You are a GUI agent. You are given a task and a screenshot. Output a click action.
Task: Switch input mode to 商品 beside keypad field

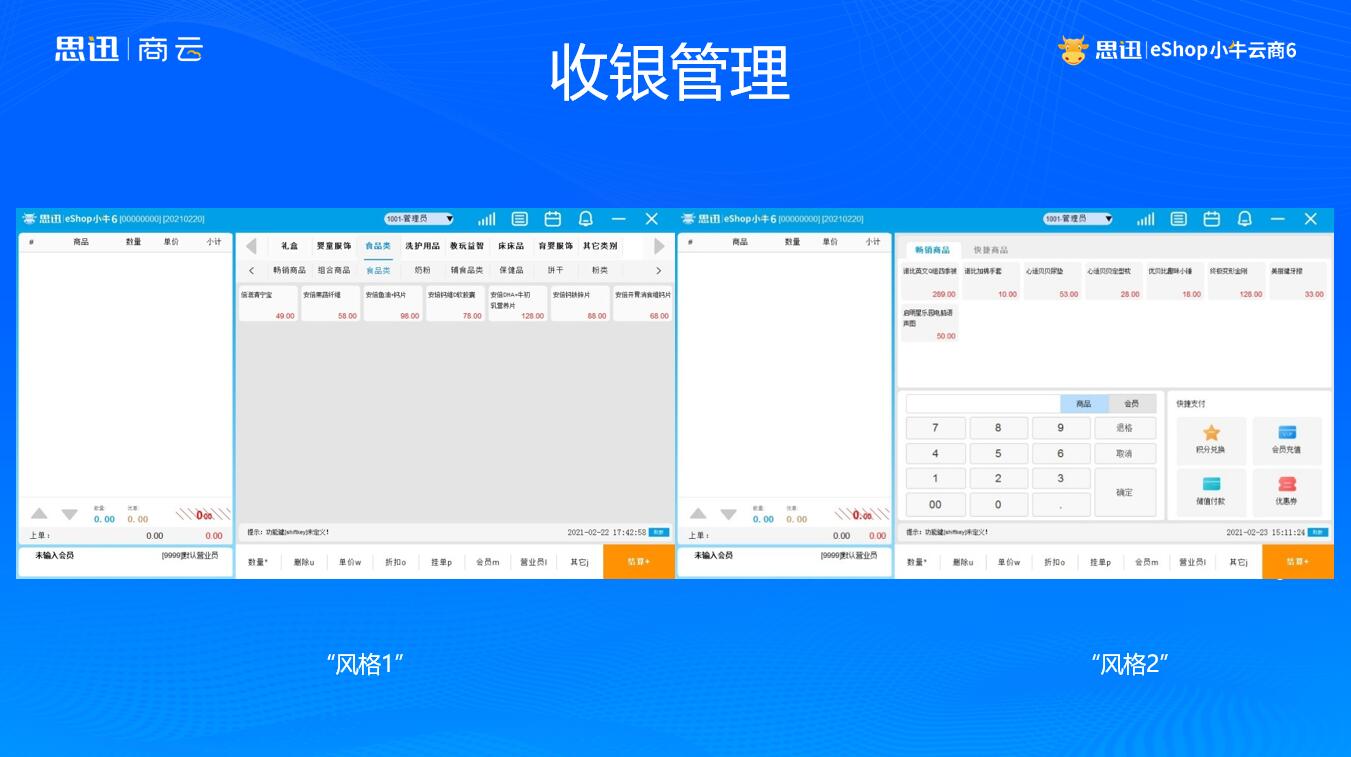1084,404
